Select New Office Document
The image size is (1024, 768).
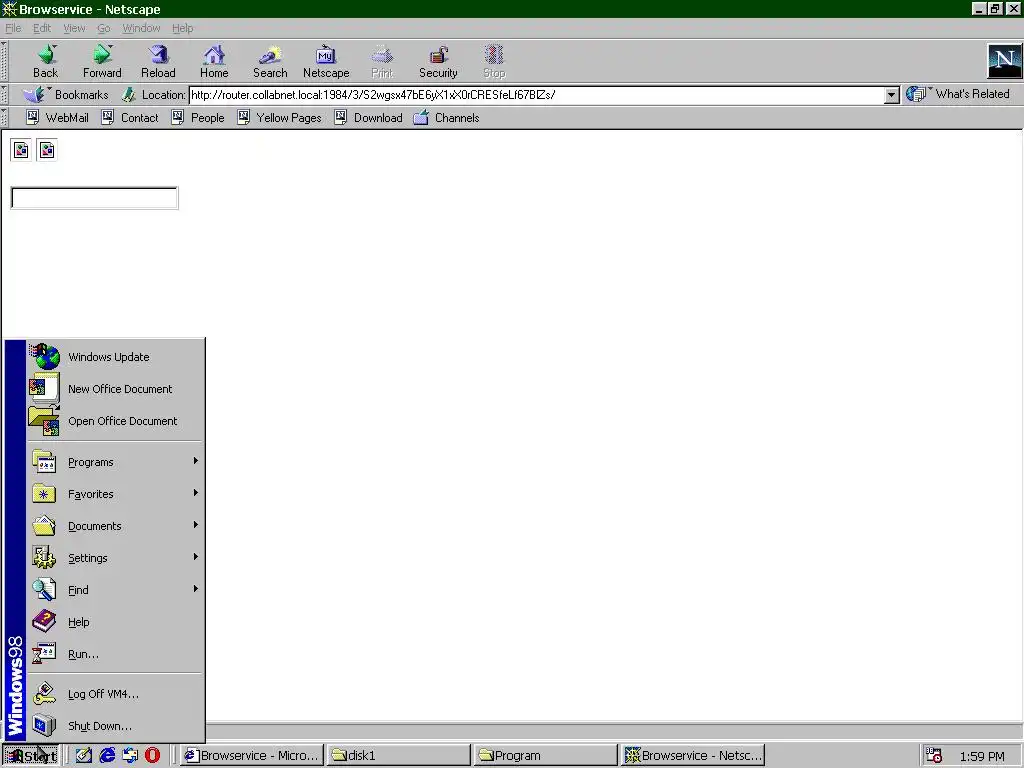point(115,389)
